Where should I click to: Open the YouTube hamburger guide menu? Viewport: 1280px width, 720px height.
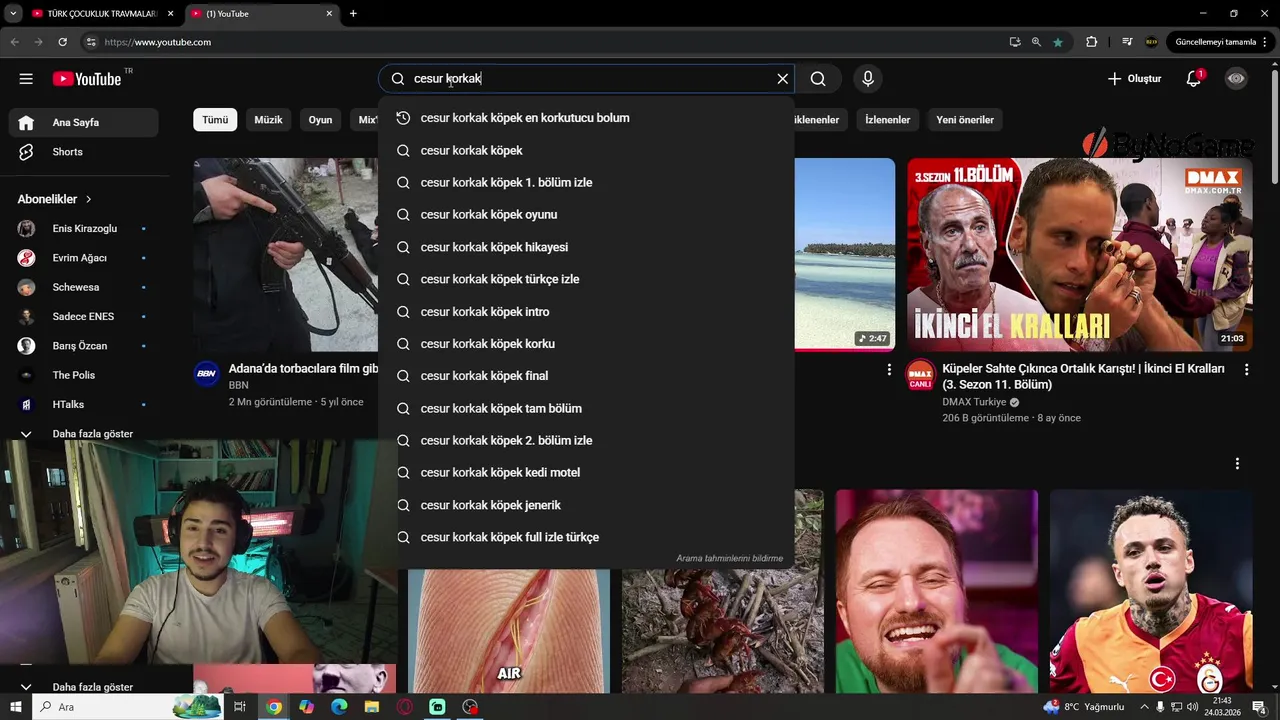point(26,79)
